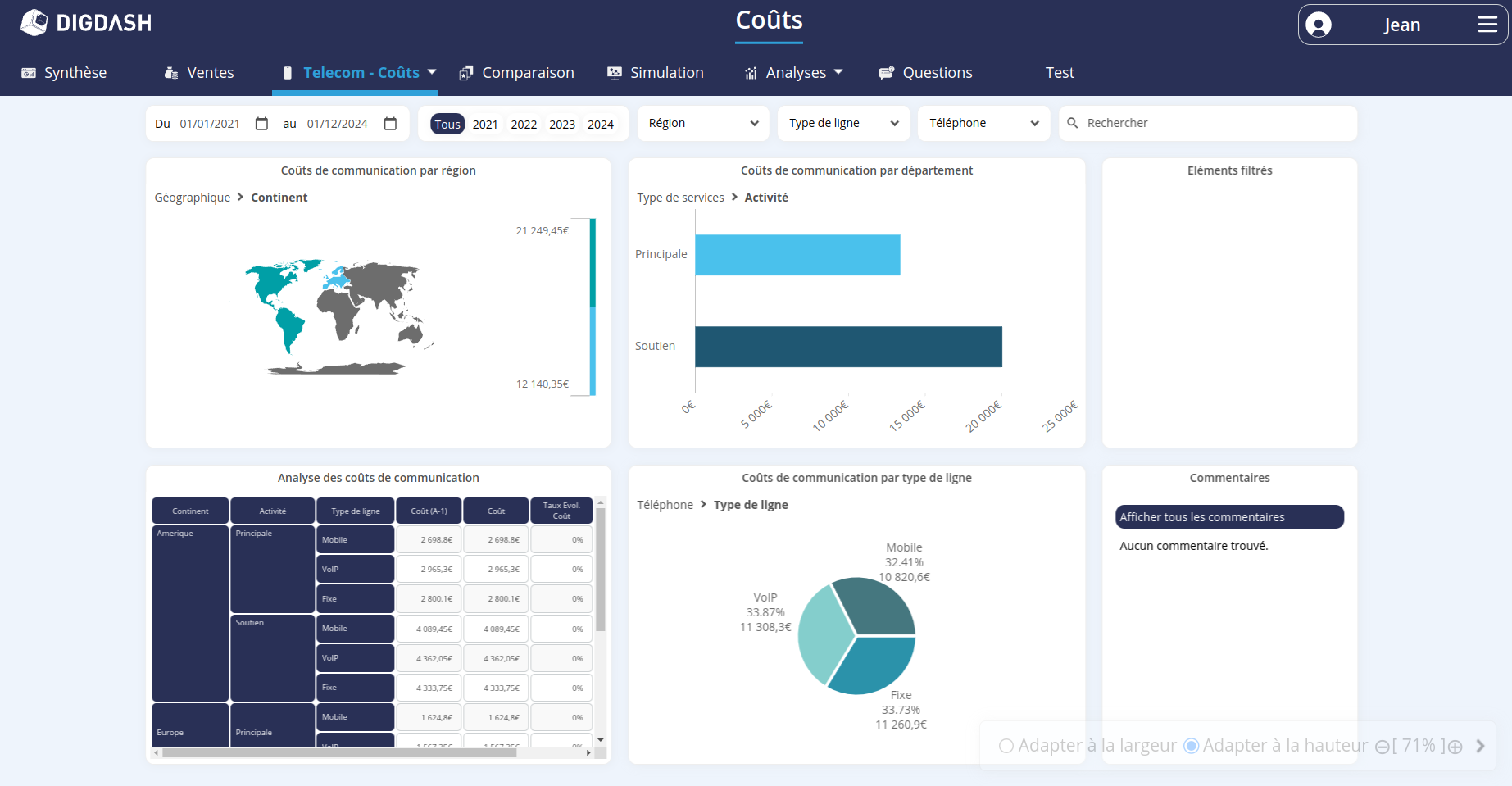Click the zoom out minus icon
The width and height of the screenshot is (1512, 786).
tap(1382, 747)
